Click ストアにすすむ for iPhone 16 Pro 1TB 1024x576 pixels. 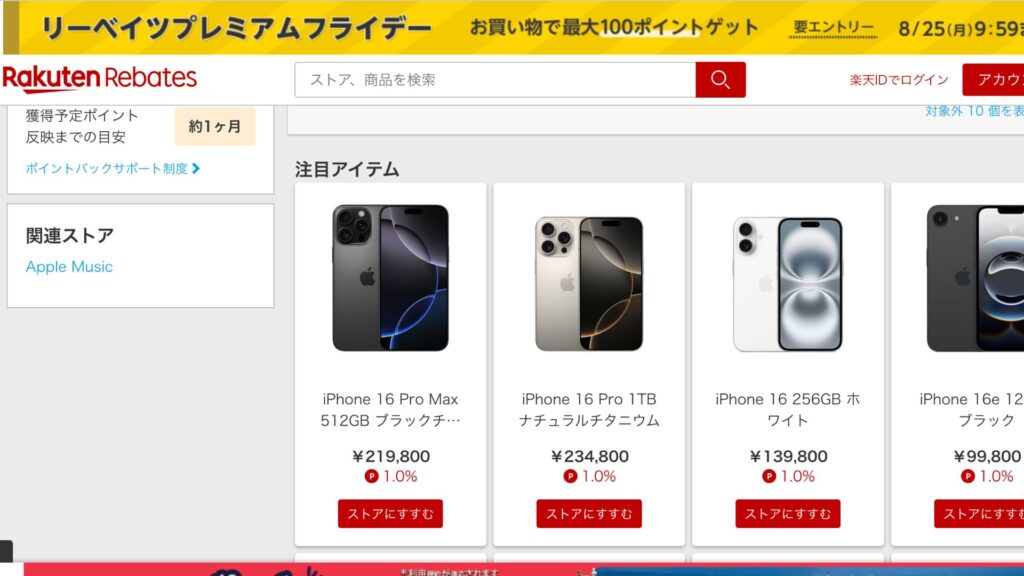tap(589, 513)
